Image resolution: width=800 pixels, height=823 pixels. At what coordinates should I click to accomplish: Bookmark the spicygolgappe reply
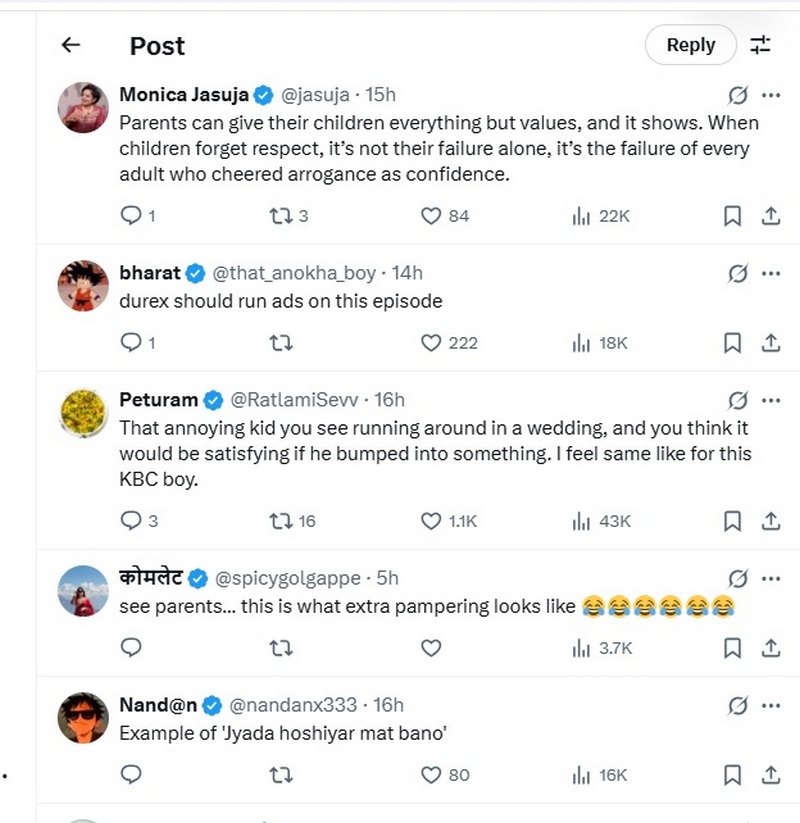732,648
